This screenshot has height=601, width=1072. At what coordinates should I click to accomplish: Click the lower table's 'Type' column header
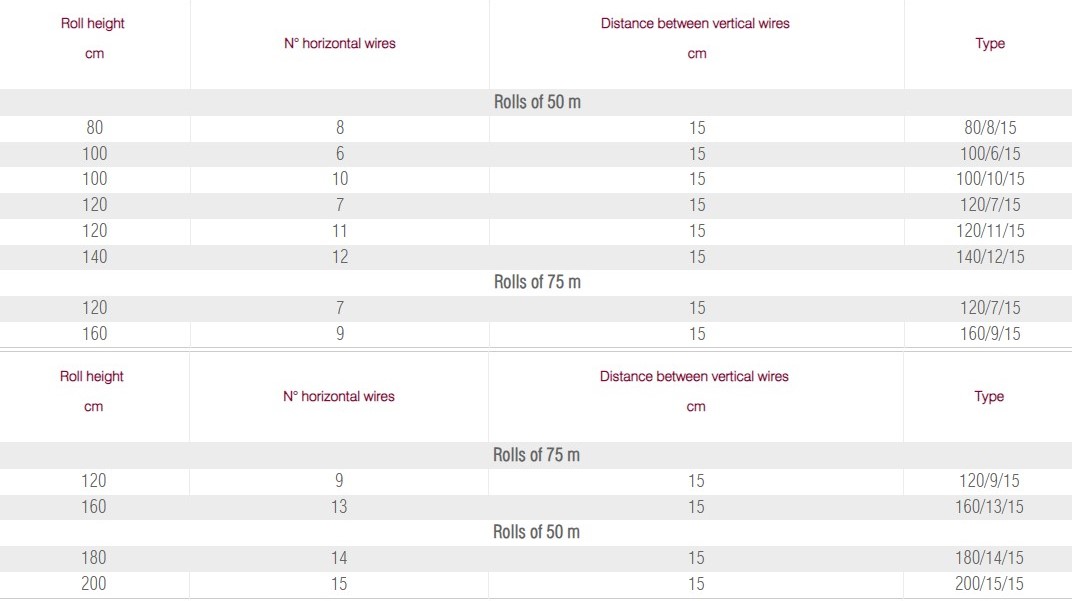[989, 397]
